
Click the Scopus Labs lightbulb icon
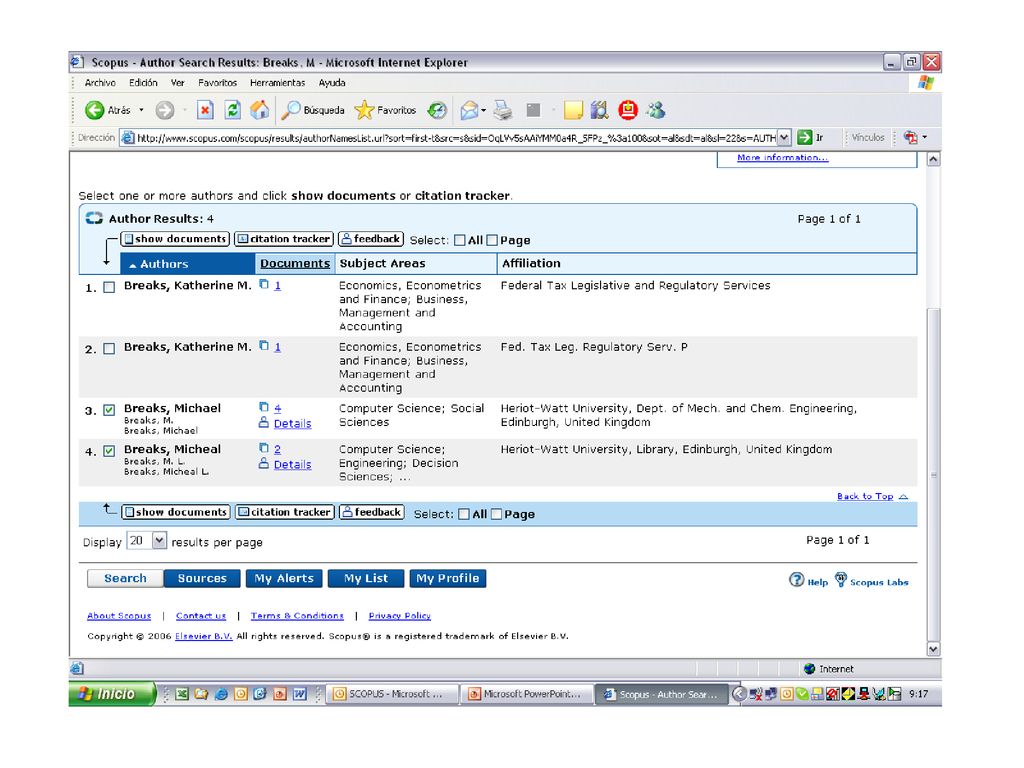point(840,579)
